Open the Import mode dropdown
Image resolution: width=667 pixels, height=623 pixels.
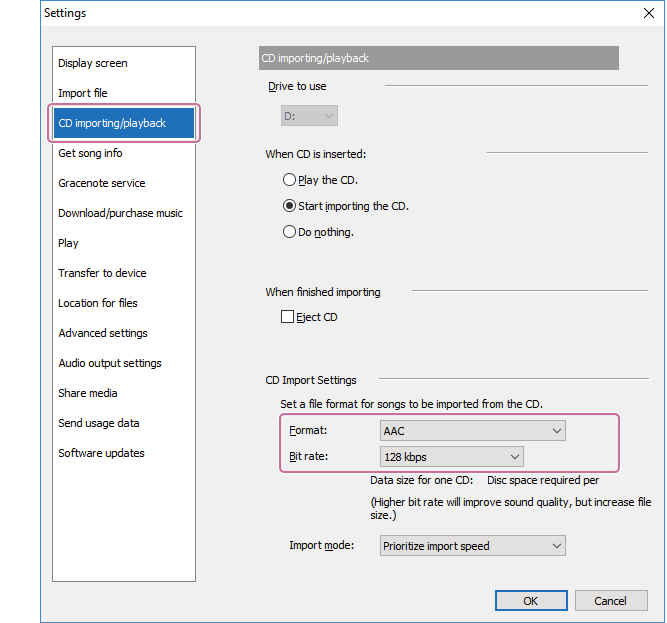tap(472, 546)
